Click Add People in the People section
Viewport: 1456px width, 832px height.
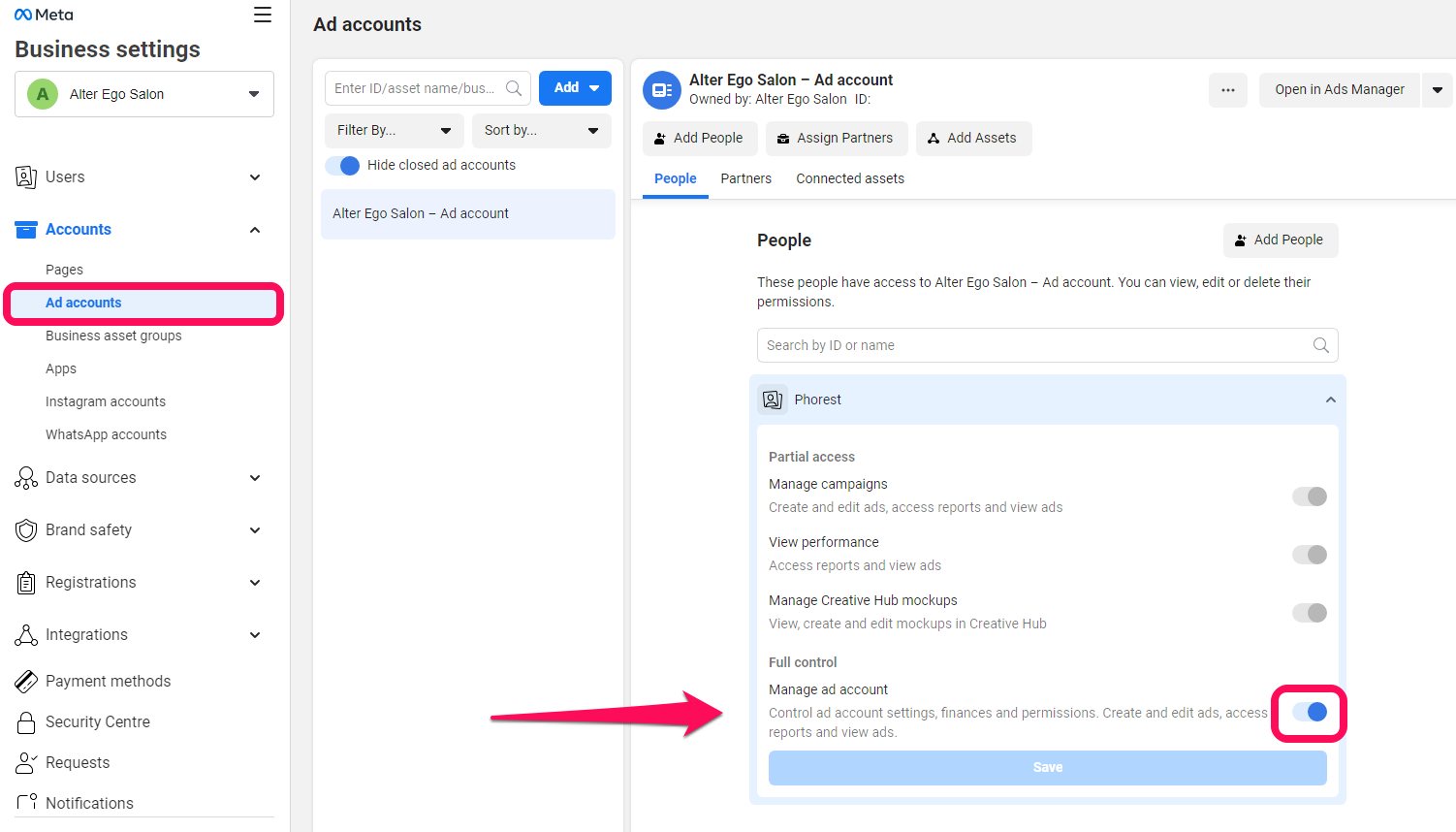point(1281,240)
